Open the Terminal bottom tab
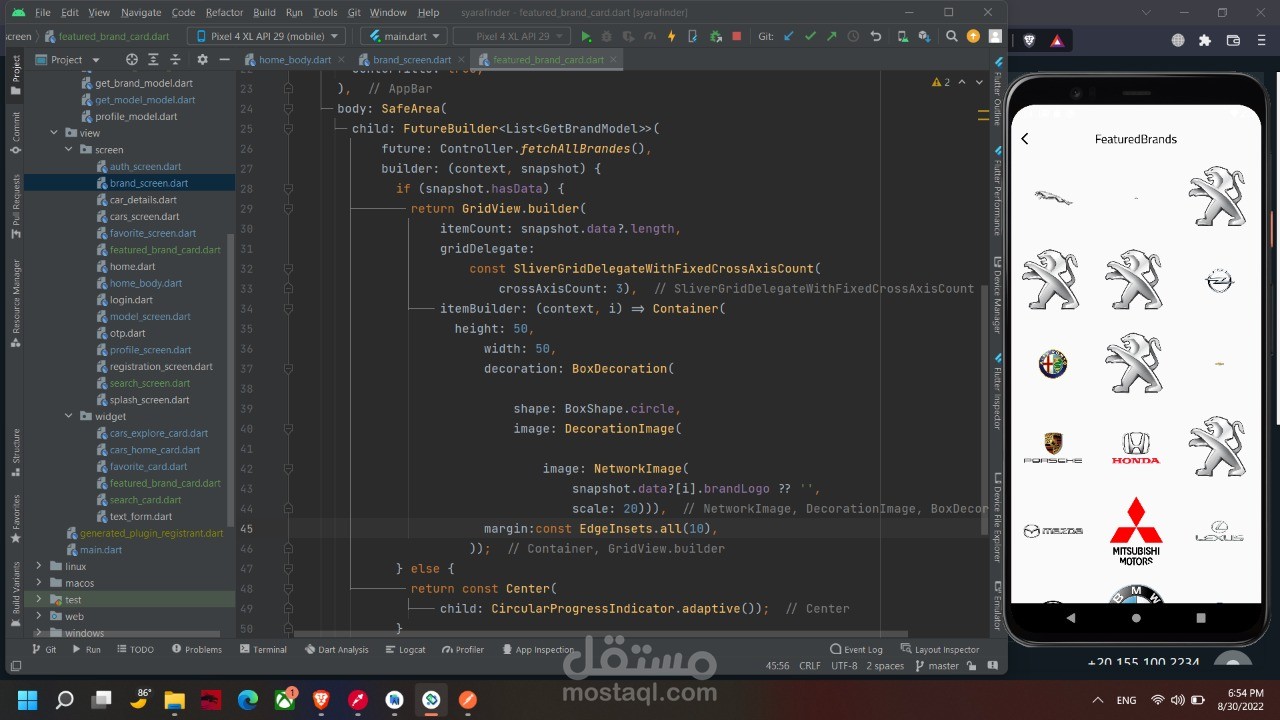The width and height of the screenshot is (1280, 720). [x=263, y=649]
